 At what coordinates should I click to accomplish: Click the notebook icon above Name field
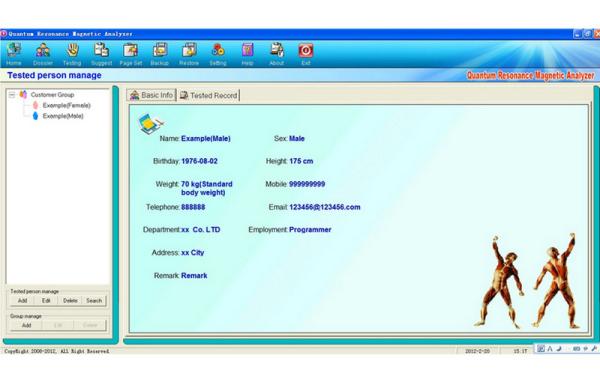pyautogui.click(x=151, y=124)
